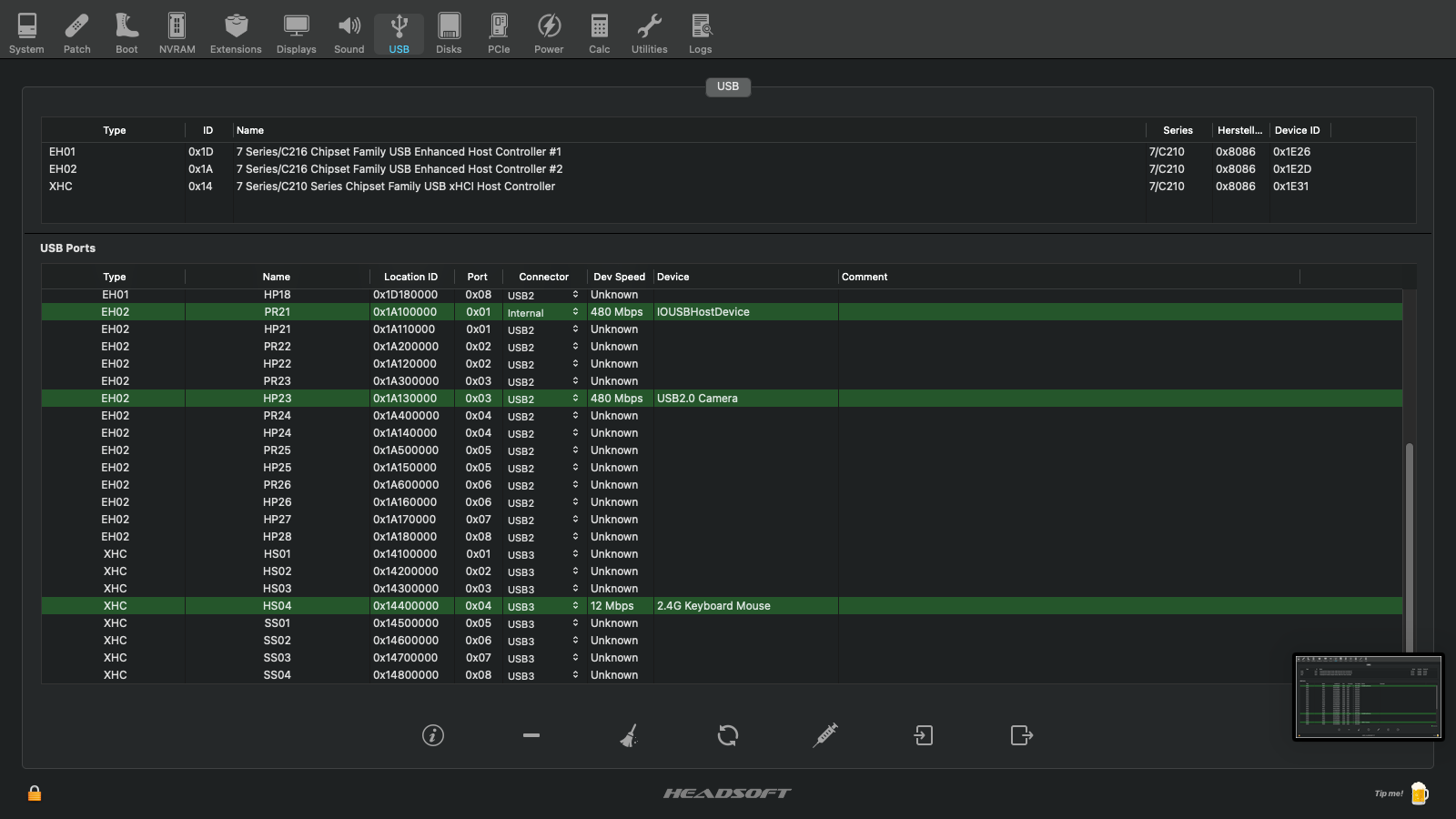Screen dimensions: 1456x819
Task: Open the Extensions tab
Action: click(236, 34)
